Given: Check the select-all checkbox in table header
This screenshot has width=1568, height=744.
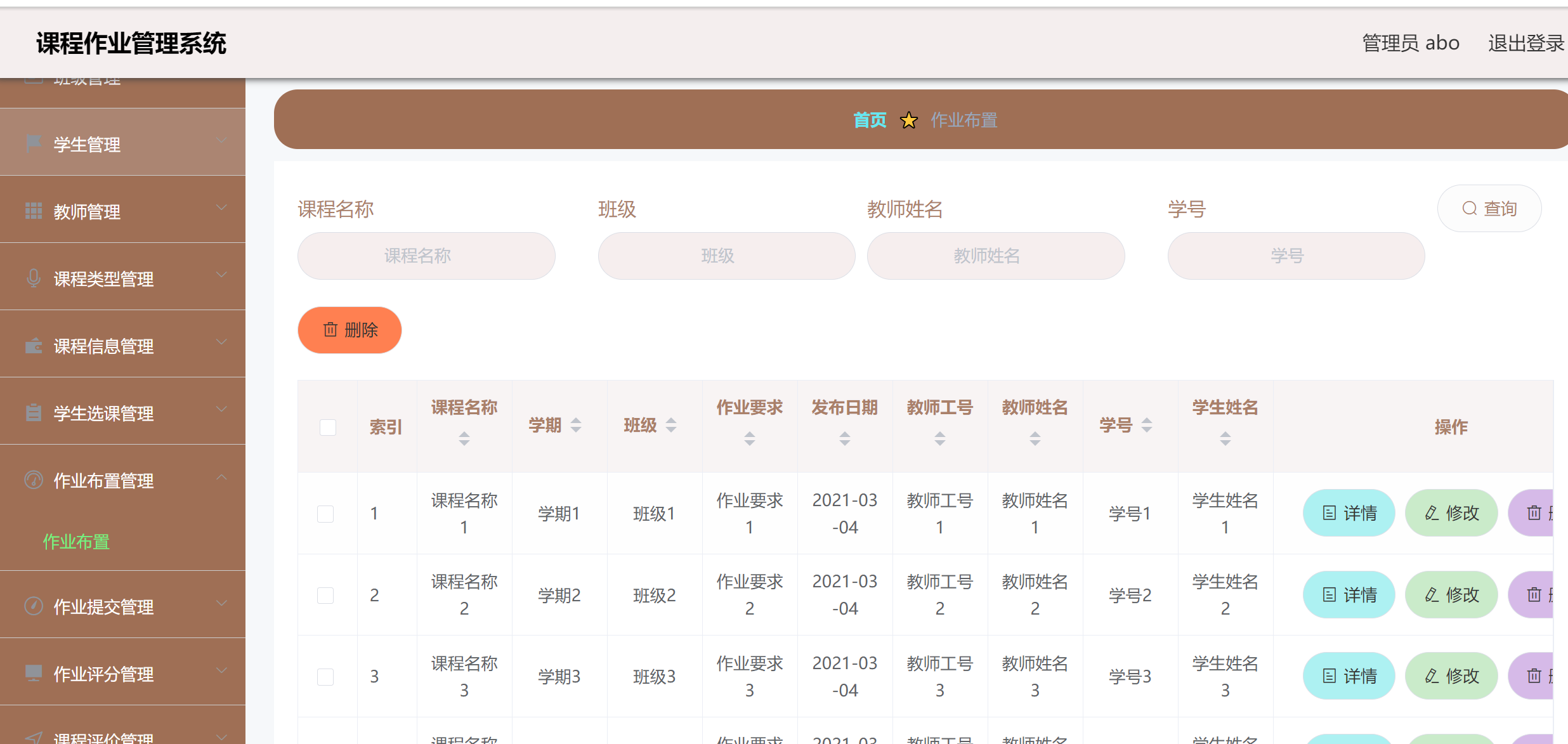Looking at the screenshot, I should (327, 427).
